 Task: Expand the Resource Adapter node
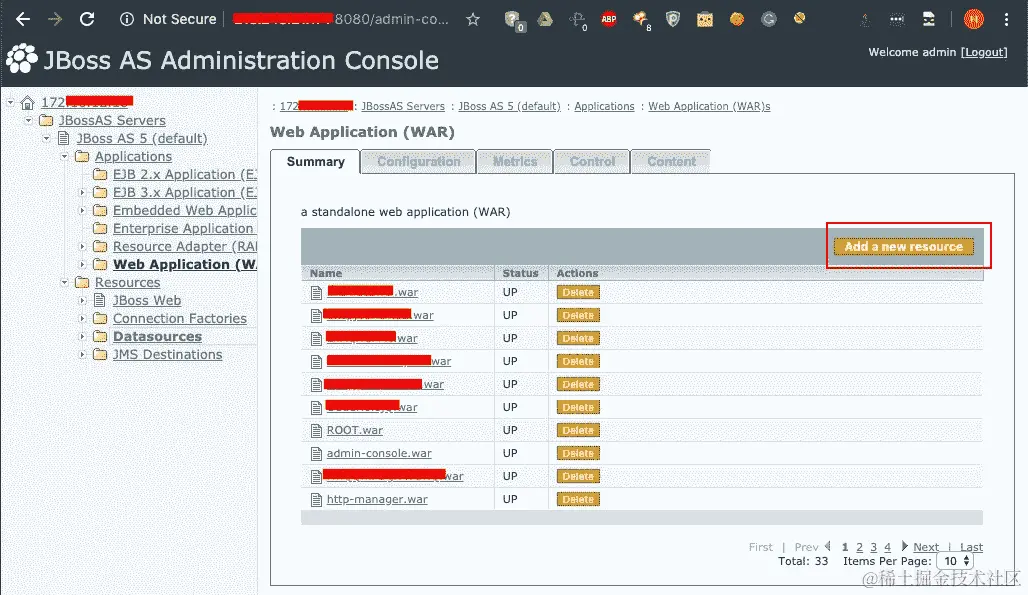click(x=82, y=246)
